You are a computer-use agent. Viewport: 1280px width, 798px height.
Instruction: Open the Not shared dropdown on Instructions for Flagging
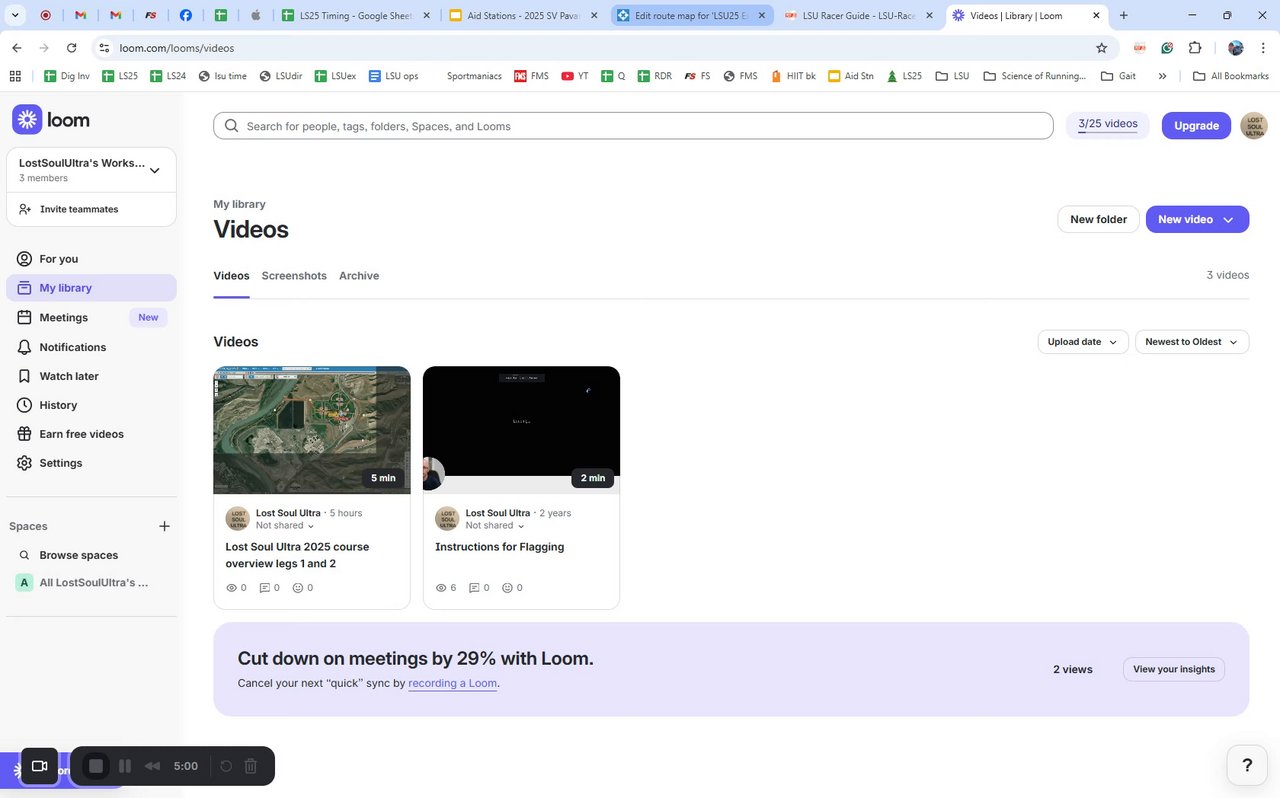click(x=495, y=525)
